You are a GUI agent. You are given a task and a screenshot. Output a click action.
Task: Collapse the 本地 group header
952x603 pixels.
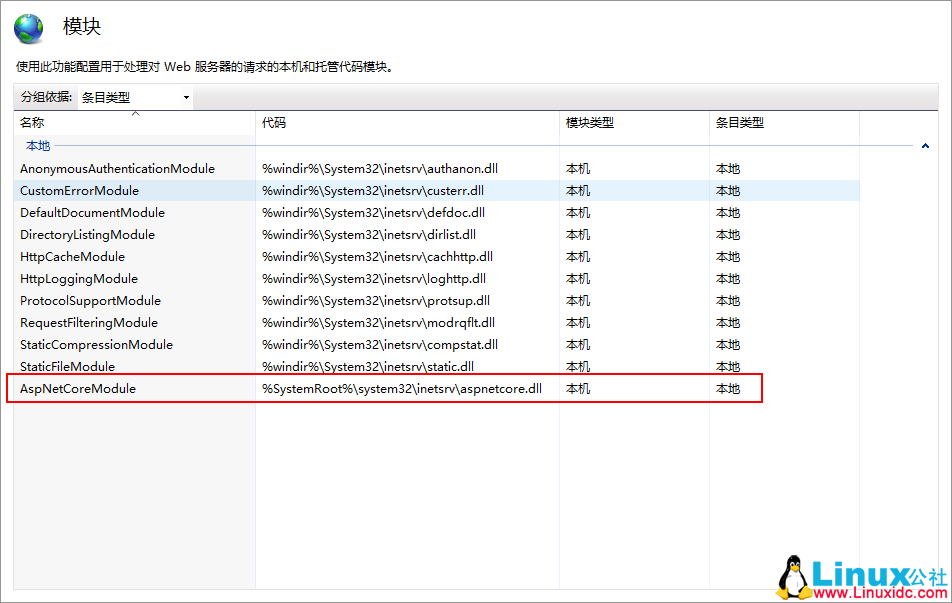pyautogui.click(x=37, y=145)
